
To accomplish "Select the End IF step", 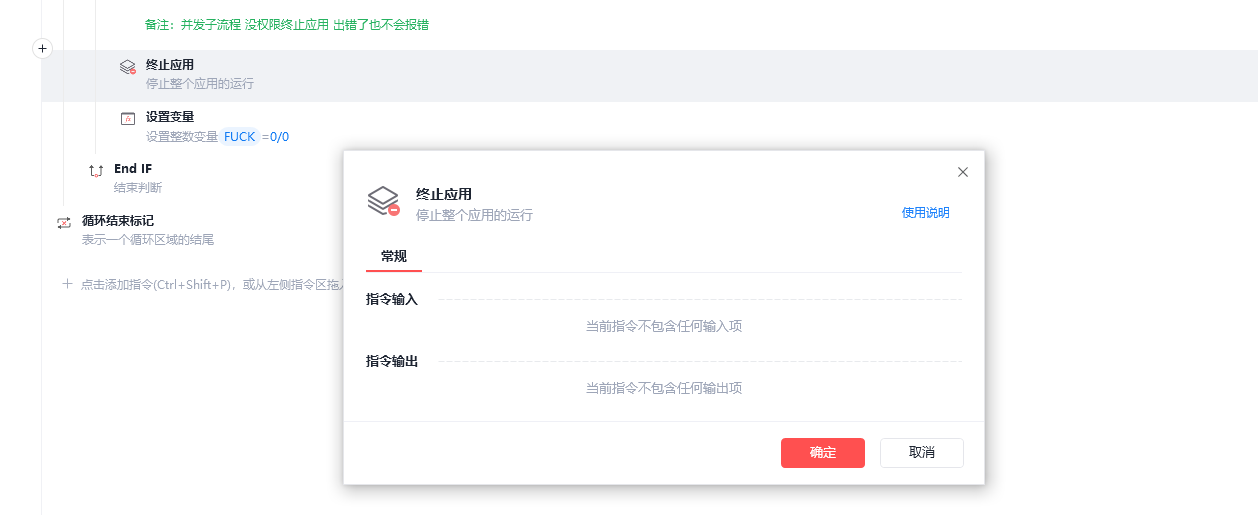I will 133,169.
